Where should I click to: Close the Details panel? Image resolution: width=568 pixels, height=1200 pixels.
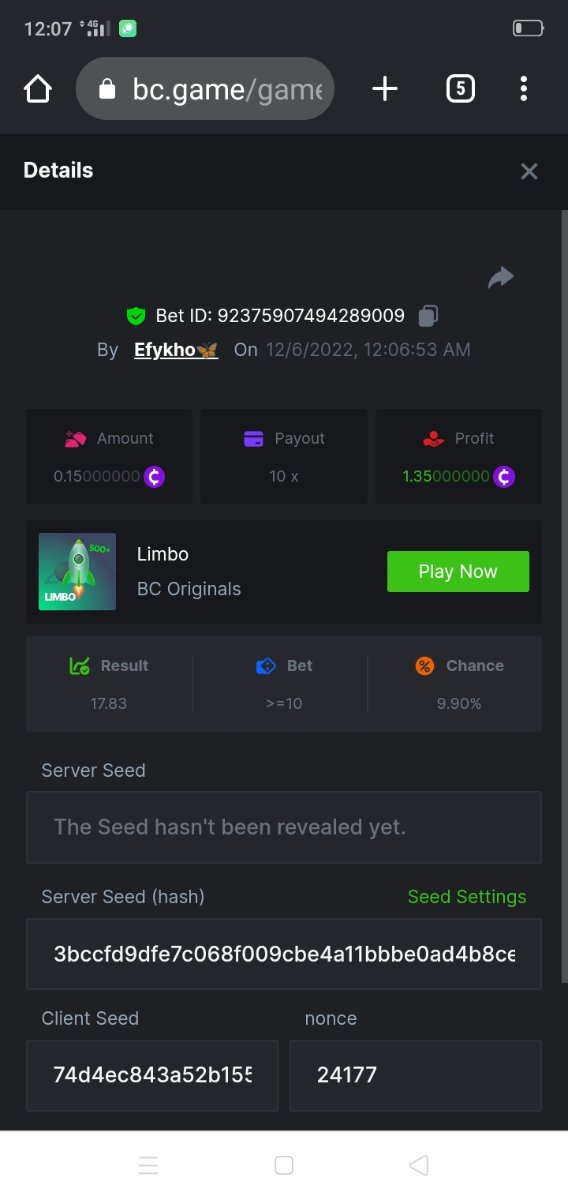click(529, 171)
